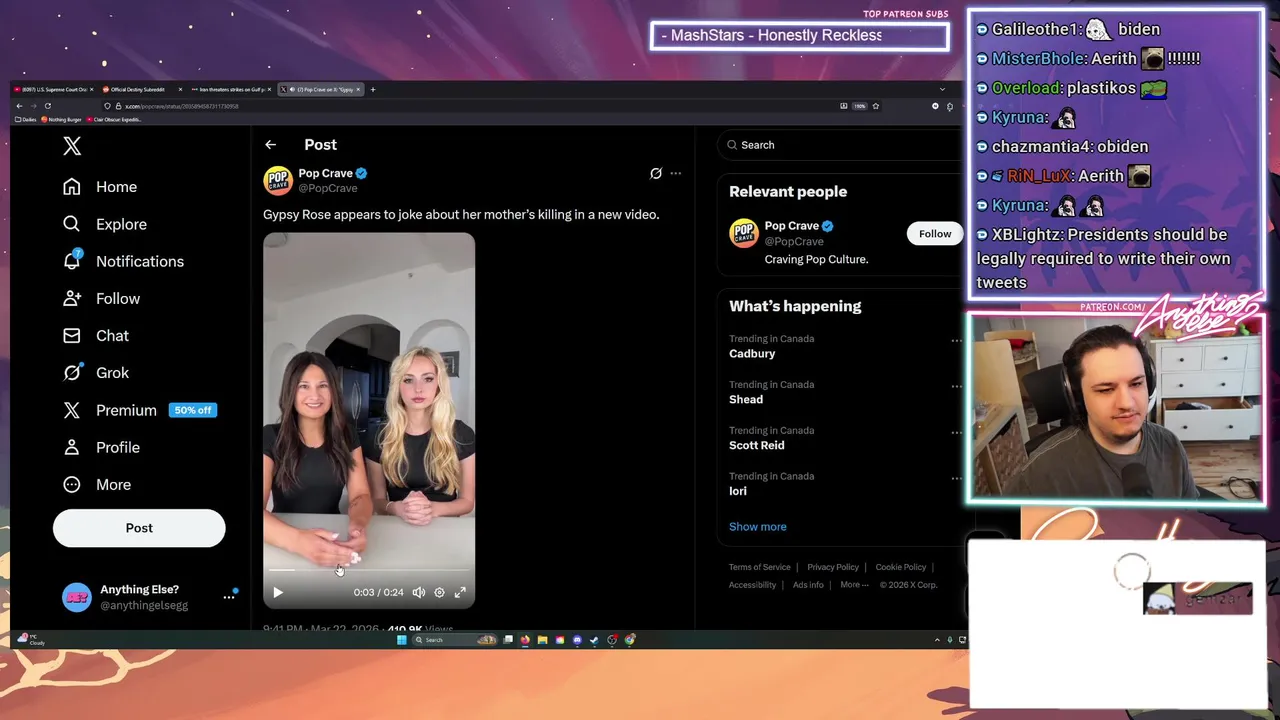Open more options for Scott Reid trend
Screen dimensions: 1280x720
pyautogui.click(x=956, y=432)
